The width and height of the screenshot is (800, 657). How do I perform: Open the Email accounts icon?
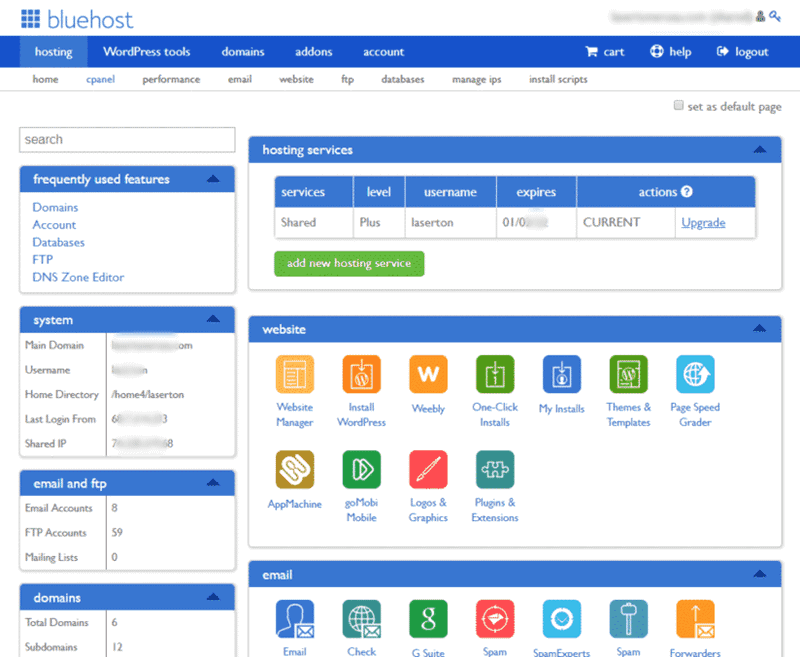point(294,619)
